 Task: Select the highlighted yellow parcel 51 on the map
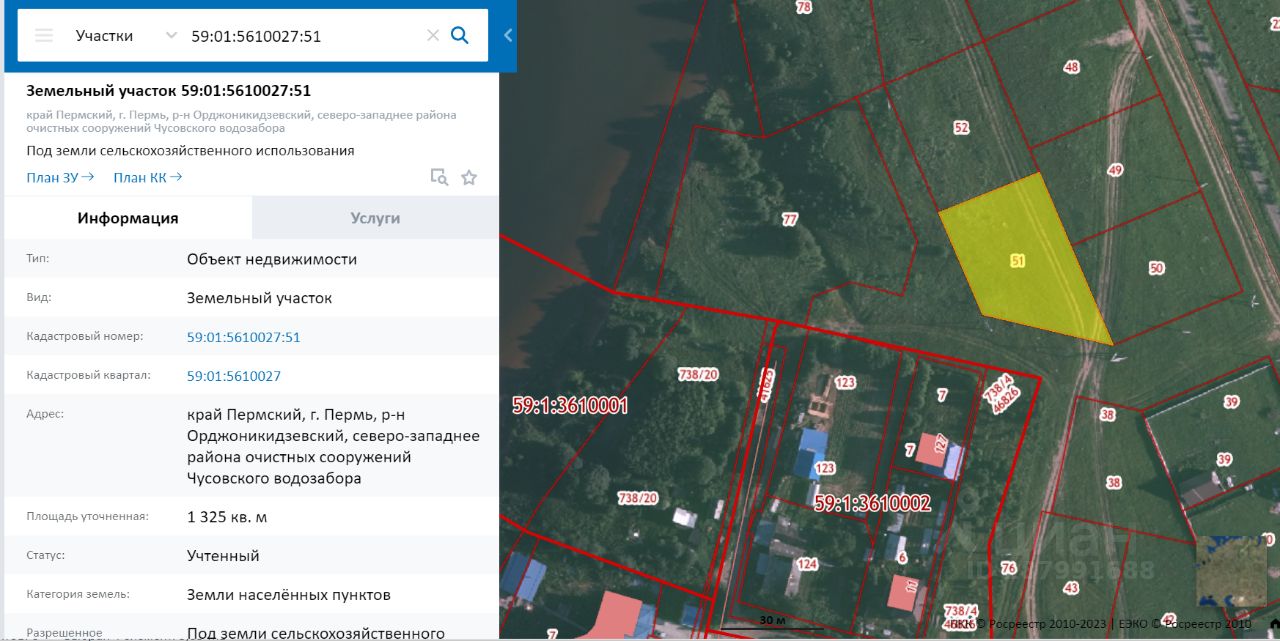tap(1018, 261)
